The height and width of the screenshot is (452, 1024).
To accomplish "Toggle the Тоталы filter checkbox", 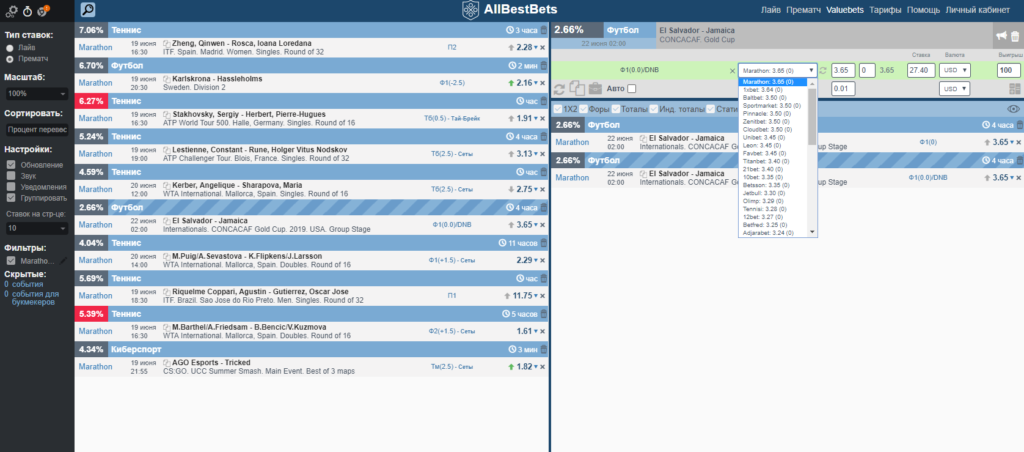I will coord(615,109).
